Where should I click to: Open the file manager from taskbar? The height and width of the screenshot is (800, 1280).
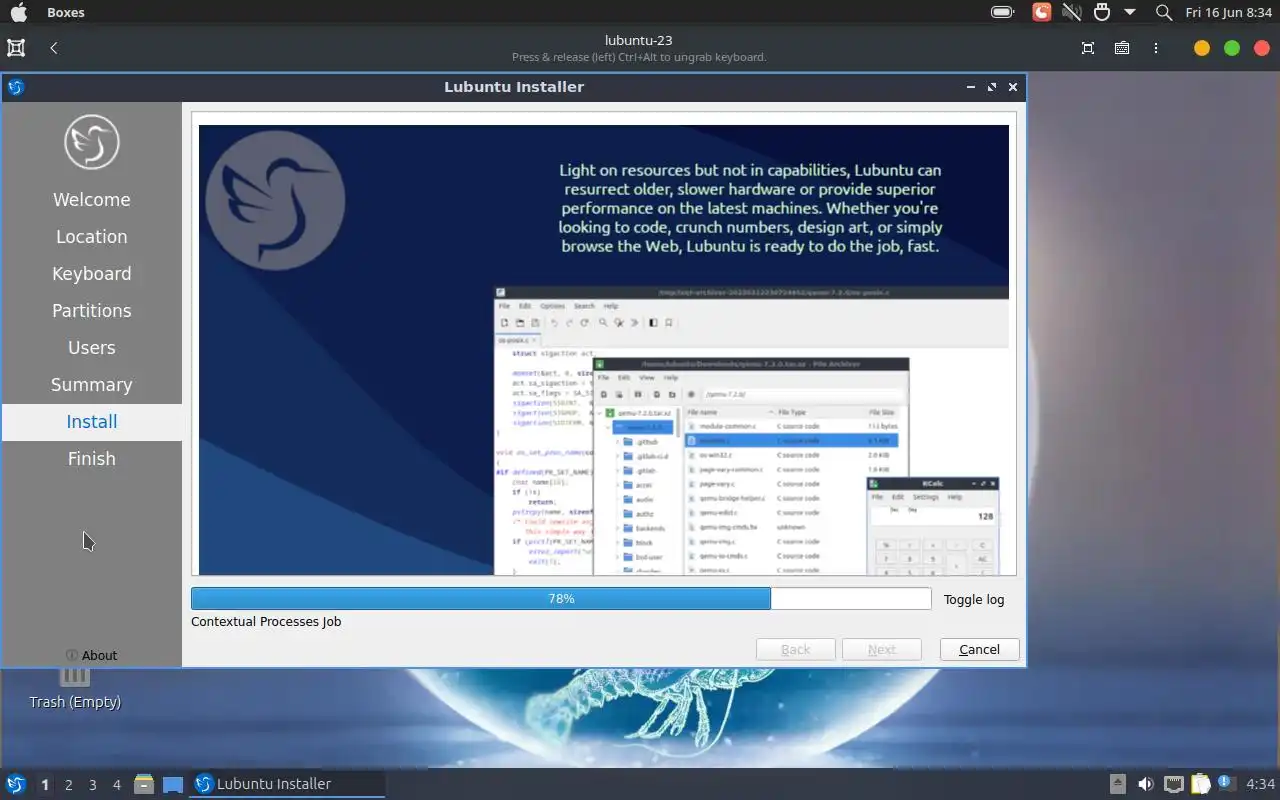[144, 784]
